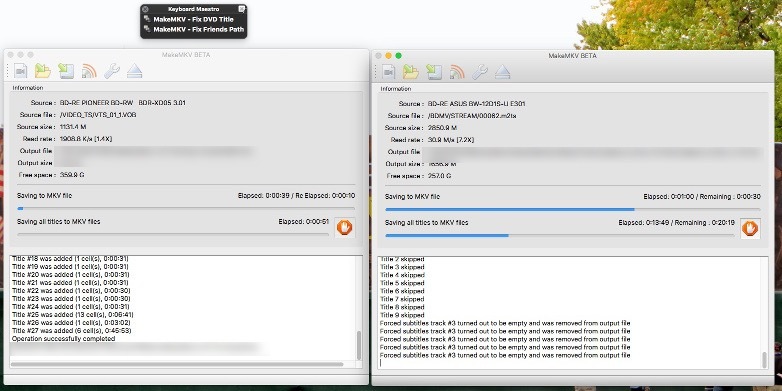Run MakeMKV - Fix DVD Title macro
Image resolution: width=782 pixels, height=391 pixels.
[194, 19]
